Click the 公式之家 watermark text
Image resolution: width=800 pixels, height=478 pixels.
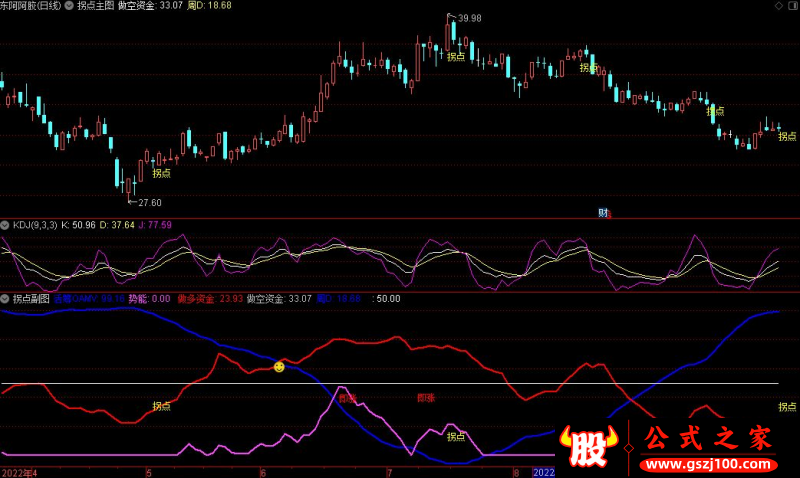pyautogui.click(x=706, y=438)
